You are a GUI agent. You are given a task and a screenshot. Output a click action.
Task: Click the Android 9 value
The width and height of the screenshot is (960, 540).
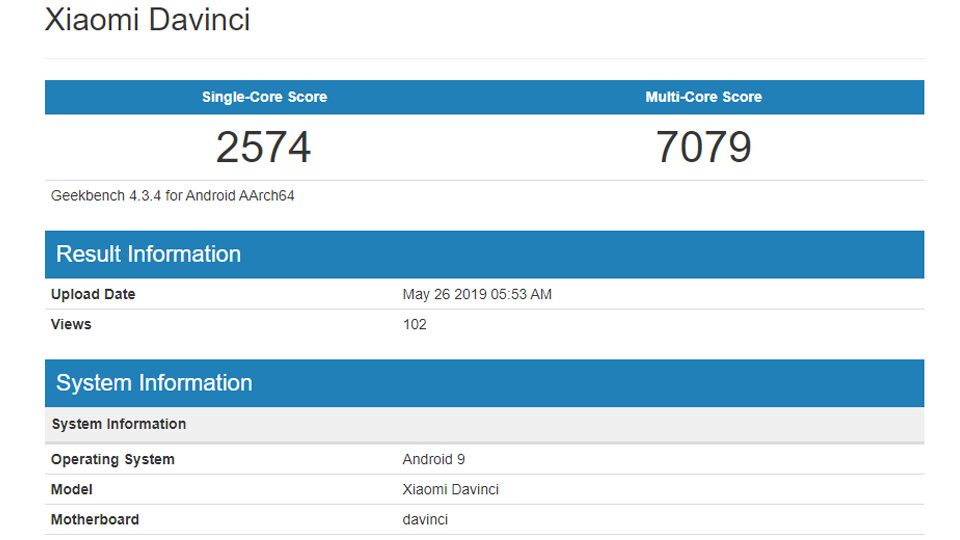coord(433,459)
